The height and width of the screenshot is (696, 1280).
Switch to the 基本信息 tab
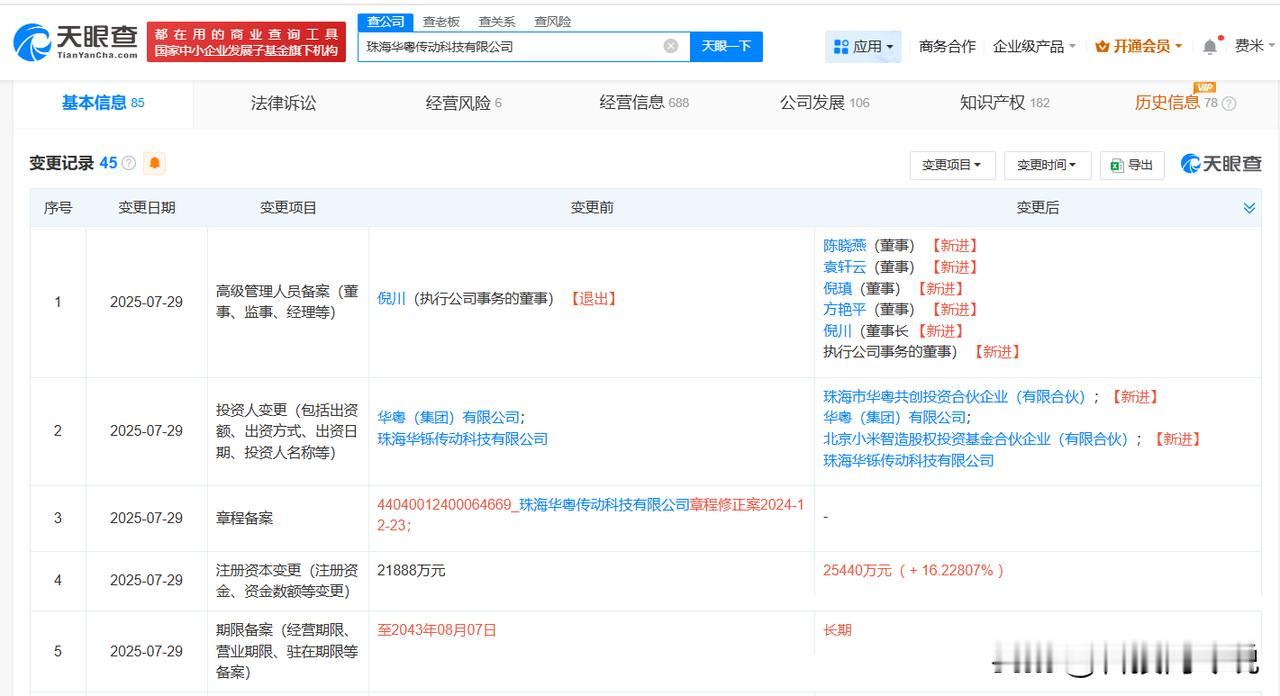tap(103, 103)
